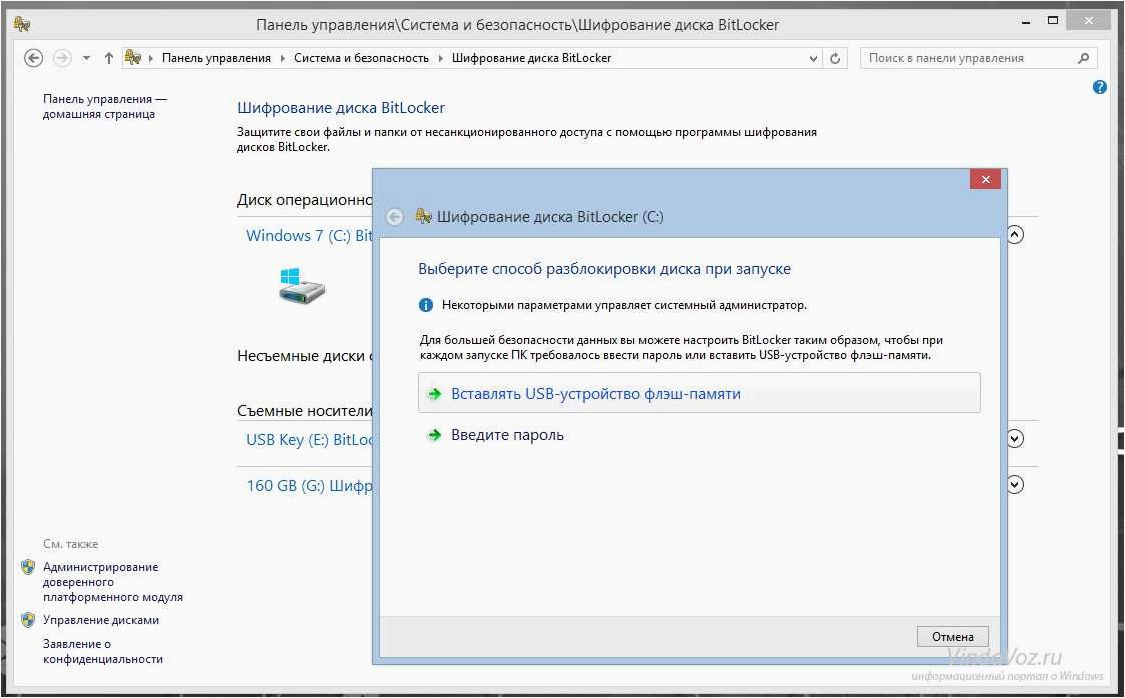Go back with the Explorer back arrow
This screenshot has width=1125, height=698.
pyautogui.click(x=34, y=58)
